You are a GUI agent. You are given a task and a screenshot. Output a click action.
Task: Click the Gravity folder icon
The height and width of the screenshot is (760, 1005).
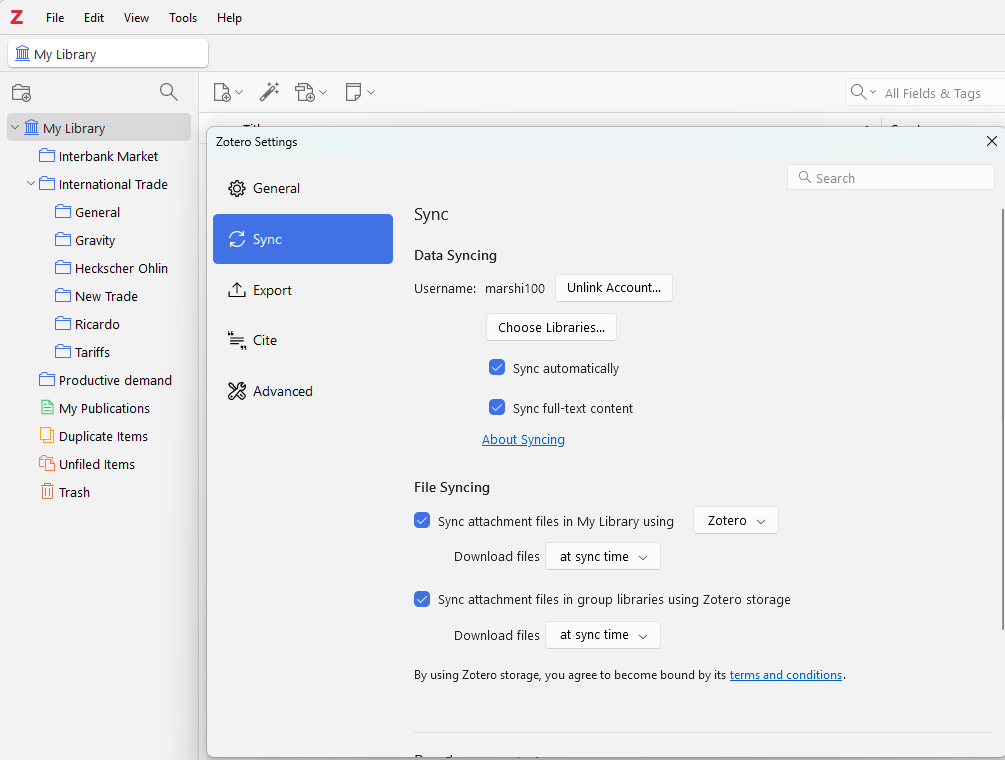[63, 240]
